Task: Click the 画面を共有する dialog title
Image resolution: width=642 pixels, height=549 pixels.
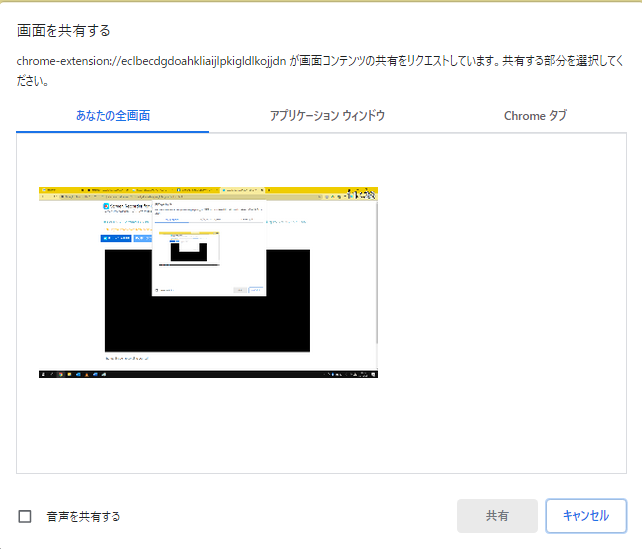Action: (64, 31)
